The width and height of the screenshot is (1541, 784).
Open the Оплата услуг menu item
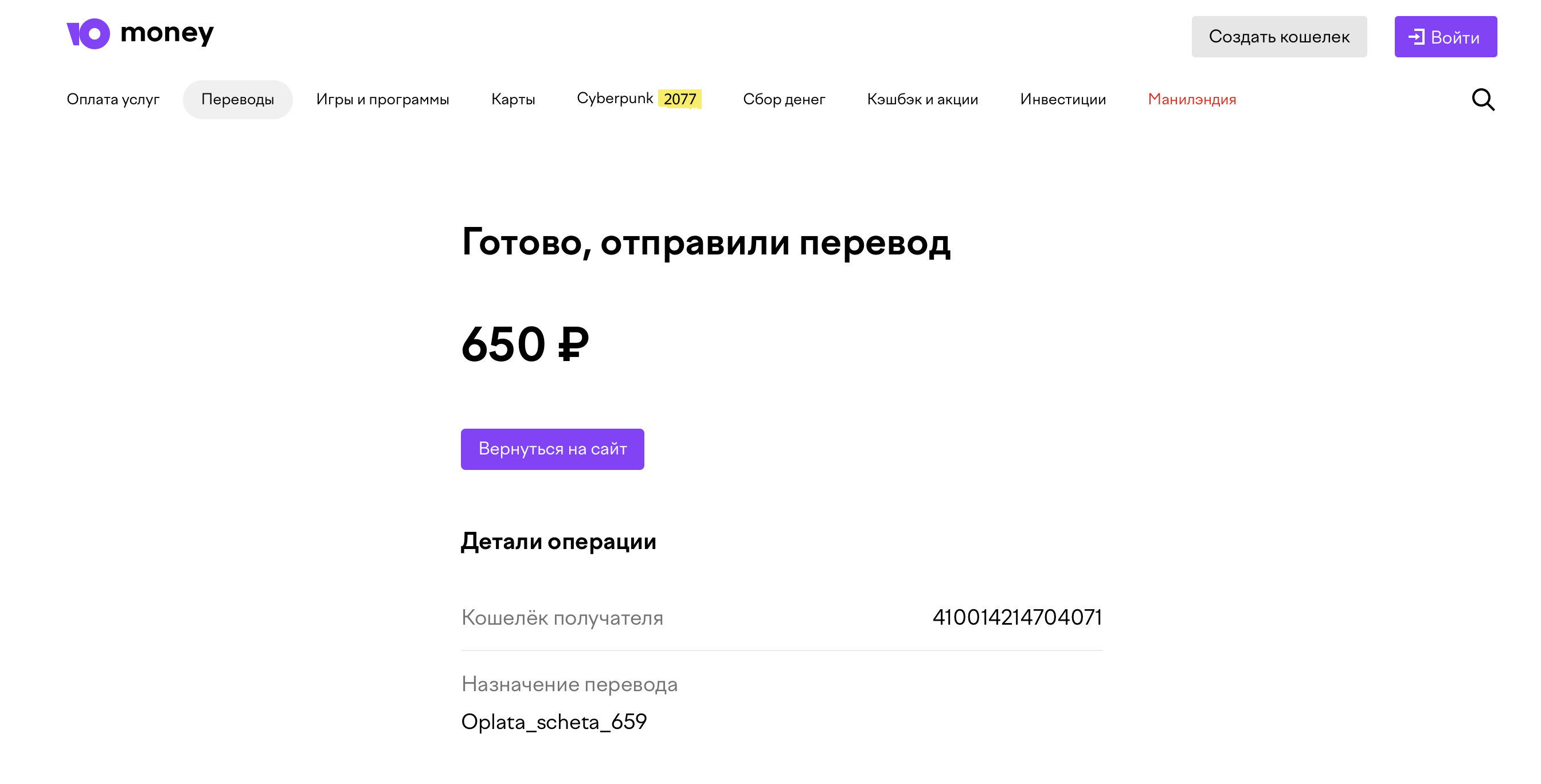pyautogui.click(x=113, y=99)
